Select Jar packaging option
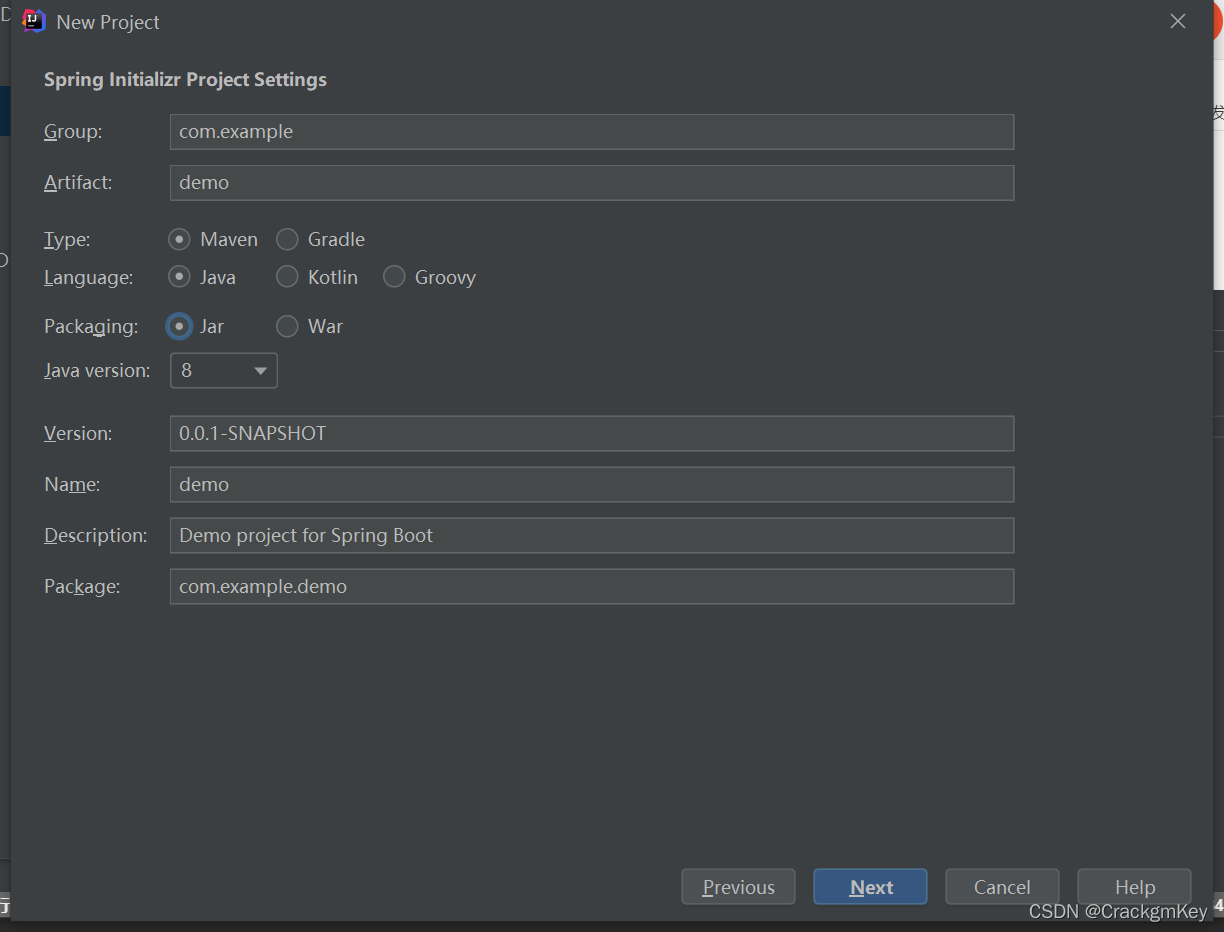Viewport: 1224px width, 932px height. point(196,326)
